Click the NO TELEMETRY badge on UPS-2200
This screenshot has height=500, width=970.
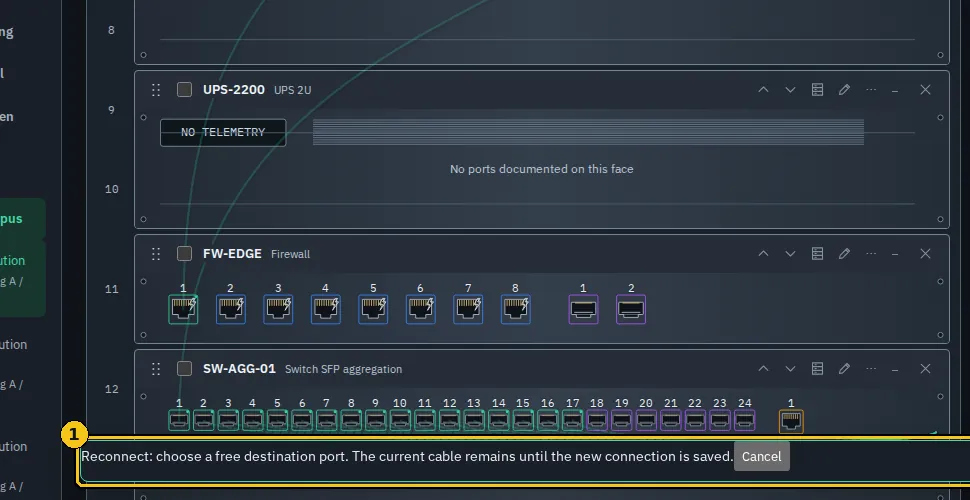[223, 132]
